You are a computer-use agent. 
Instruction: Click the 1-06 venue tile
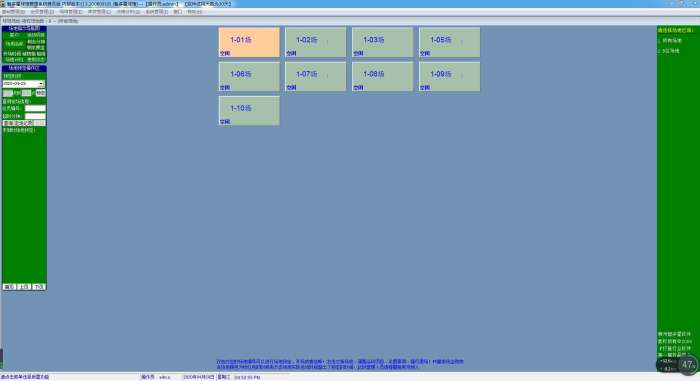pyautogui.click(x=249, y=77)
